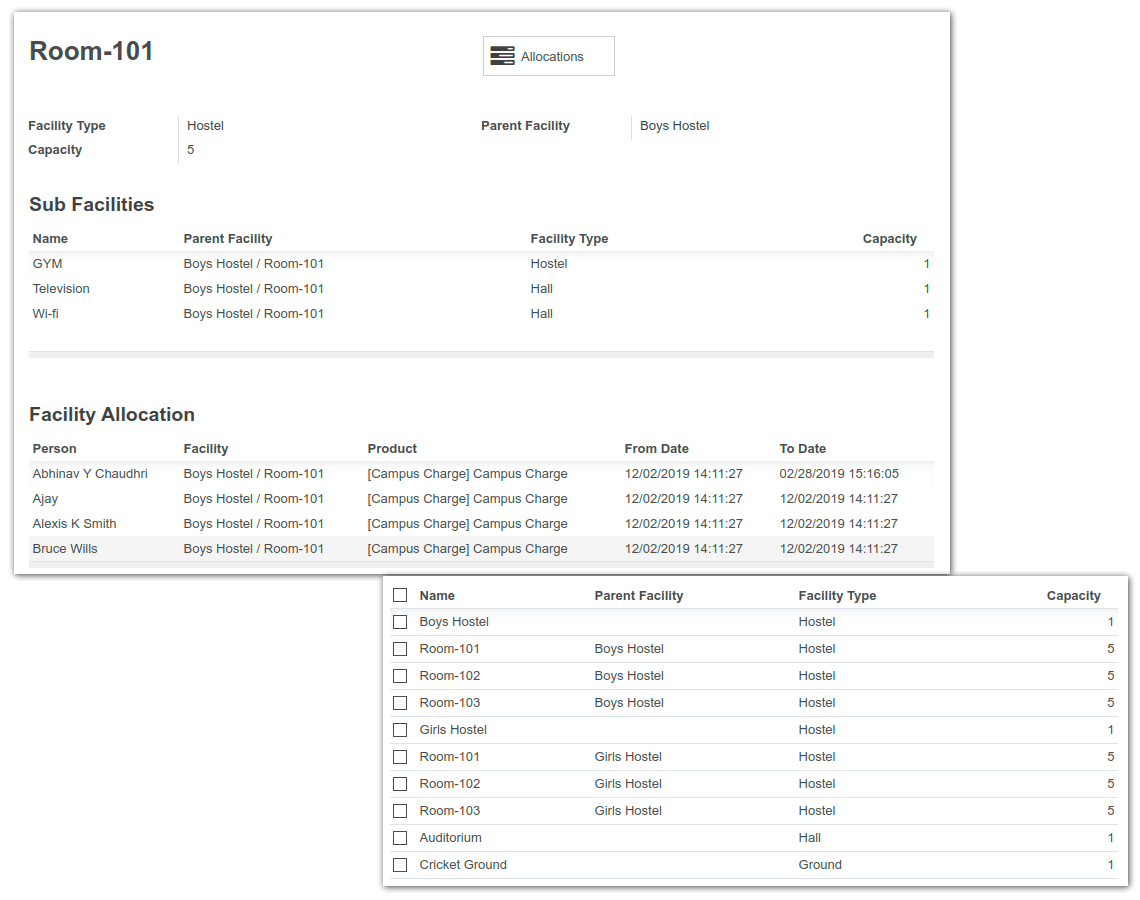Select the Alexis K Smith allocation row
1140x900 pixels.
click(74, 524)
